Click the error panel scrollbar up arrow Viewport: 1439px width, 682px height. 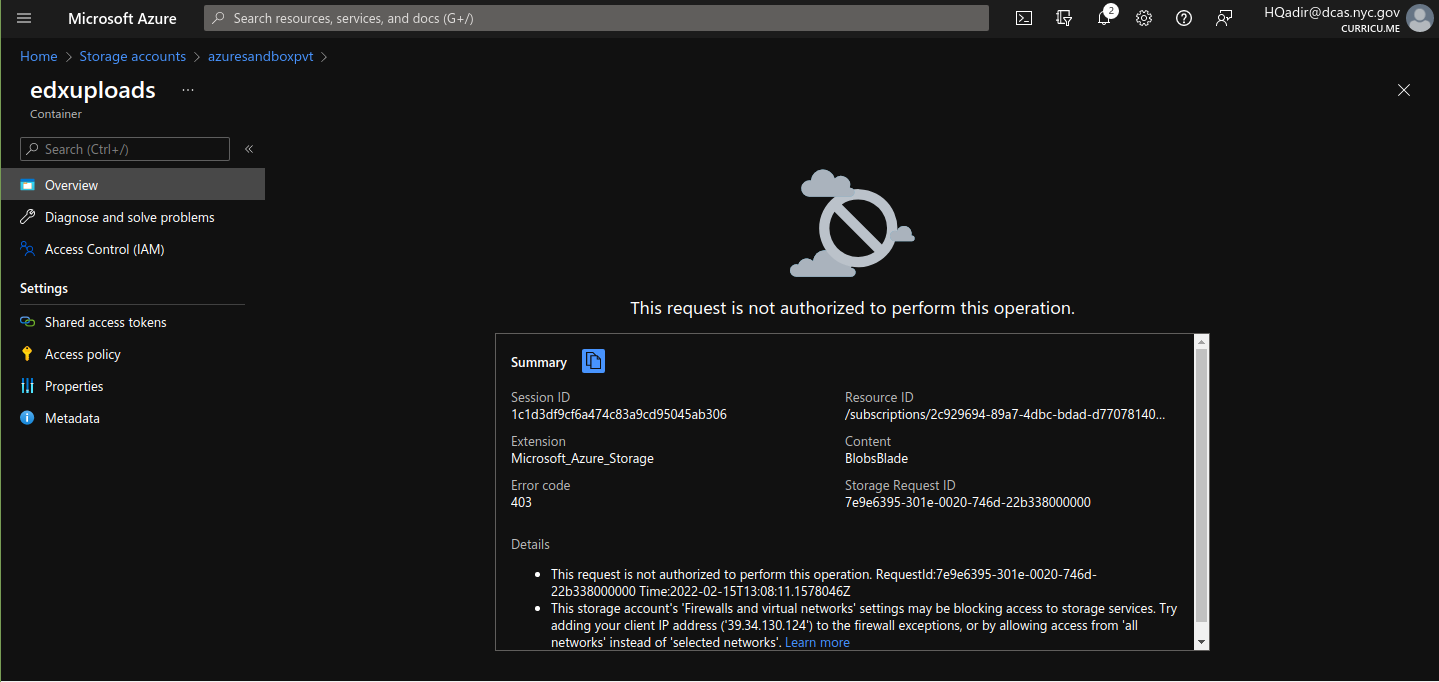pos(1202,342)
